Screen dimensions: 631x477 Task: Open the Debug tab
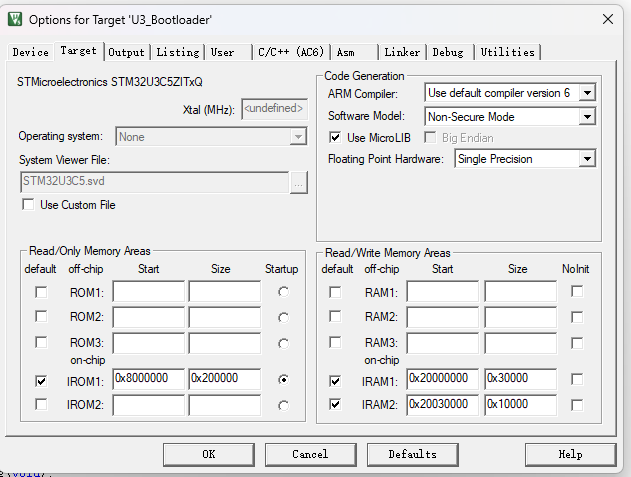(x=450, y=52)
